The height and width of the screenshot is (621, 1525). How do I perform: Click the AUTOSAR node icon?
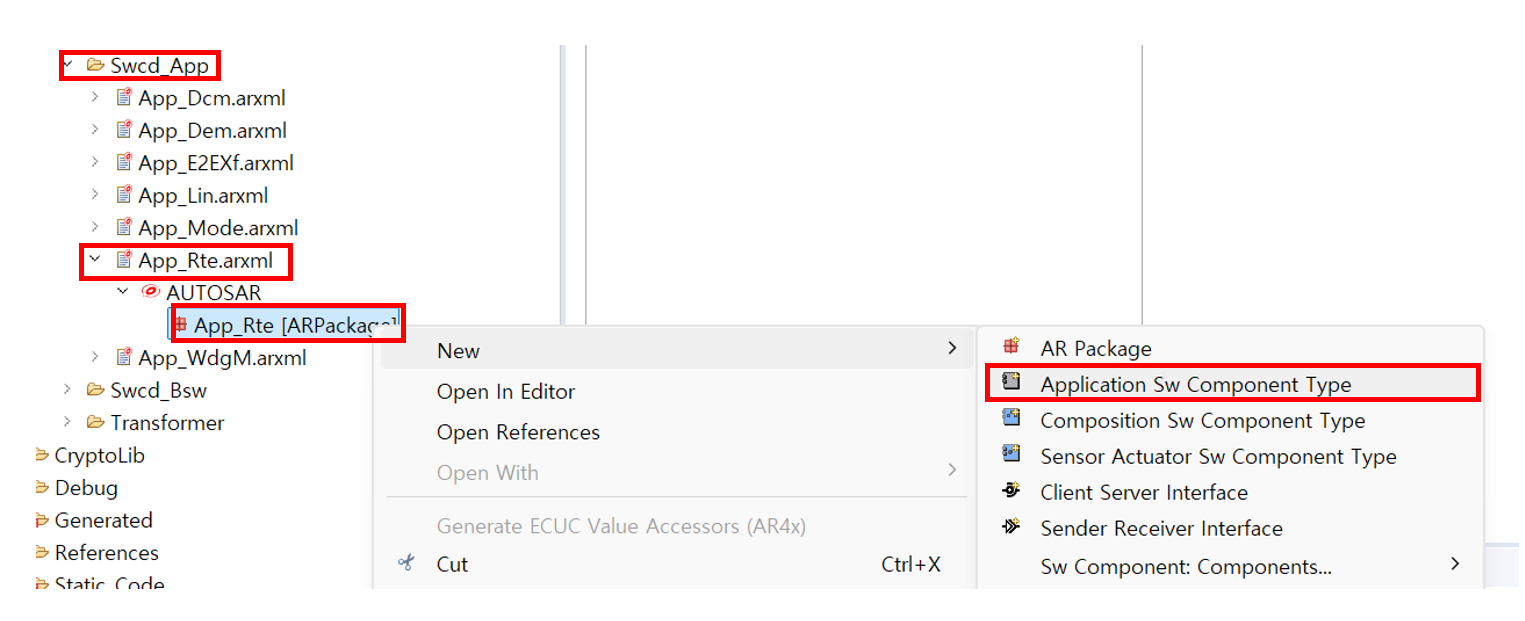click(151, 292)
